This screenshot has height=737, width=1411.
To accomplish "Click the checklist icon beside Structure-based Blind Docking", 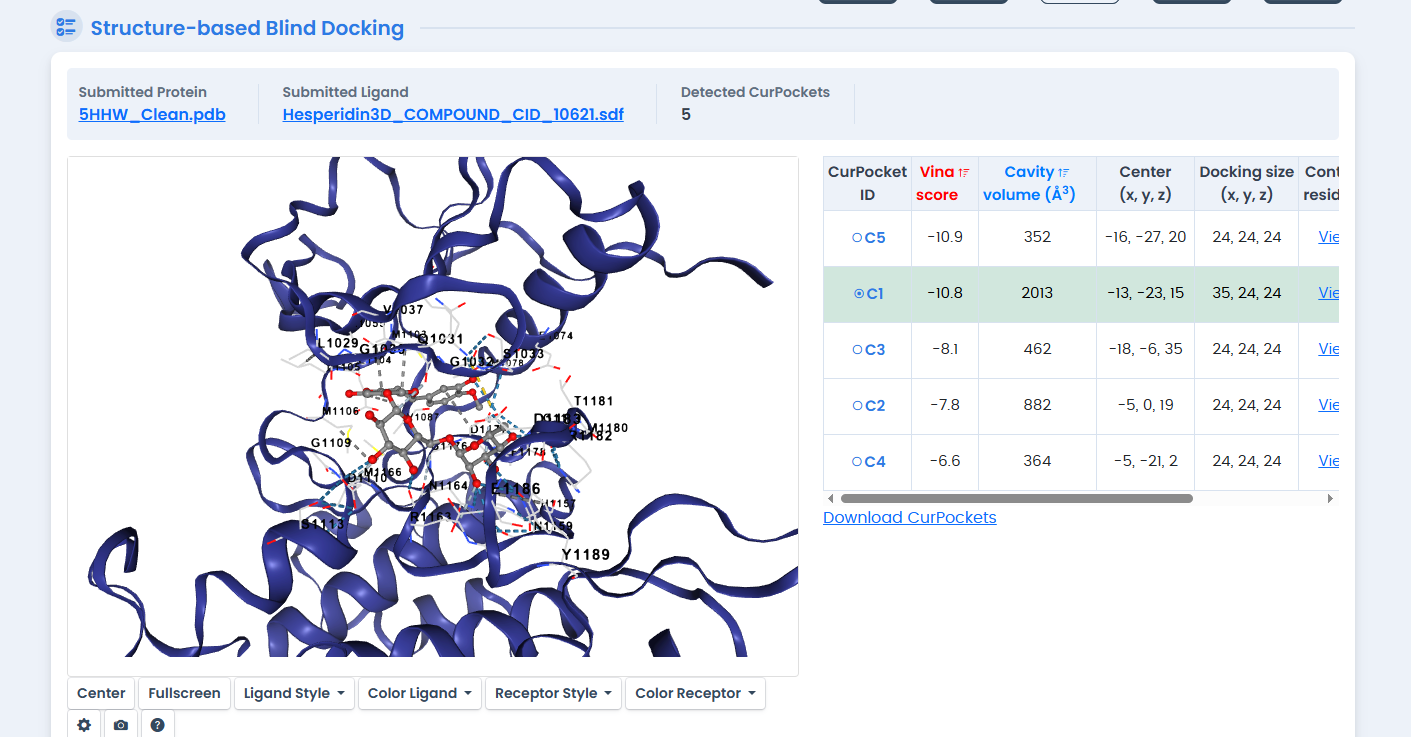I will tap(66, 27).
